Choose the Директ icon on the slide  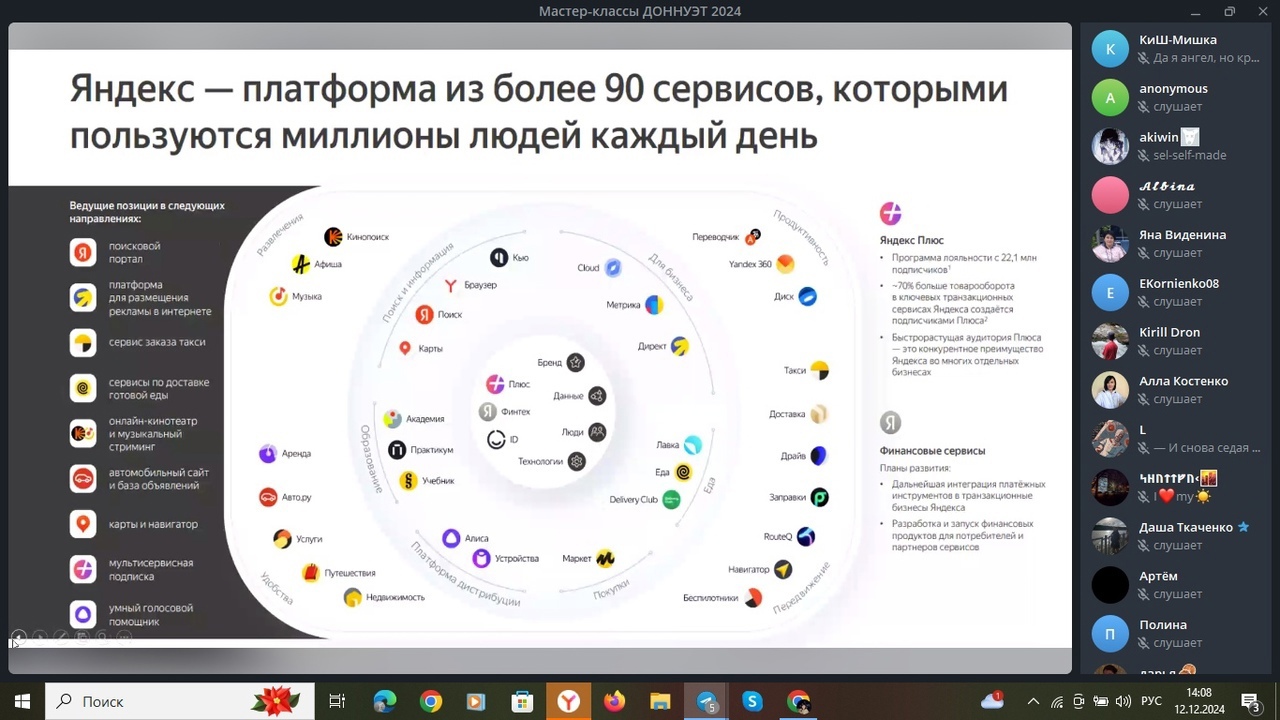coord(680,346)
